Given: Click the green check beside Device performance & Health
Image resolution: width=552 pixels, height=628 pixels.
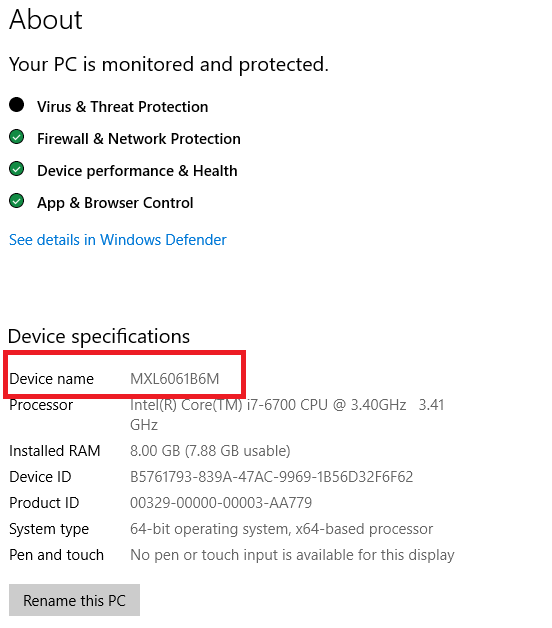Looking at the screenshot, I should [16, 169].
